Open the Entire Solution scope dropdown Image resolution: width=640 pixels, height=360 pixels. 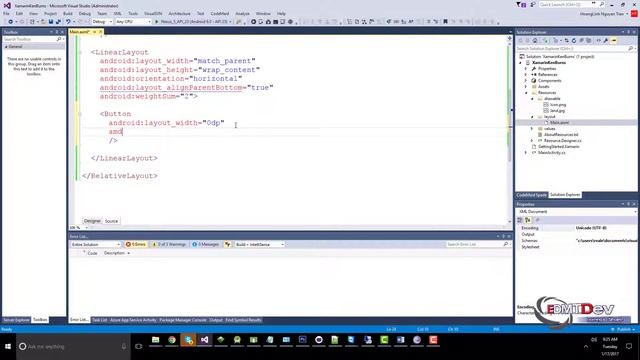[x=96, y=244]
